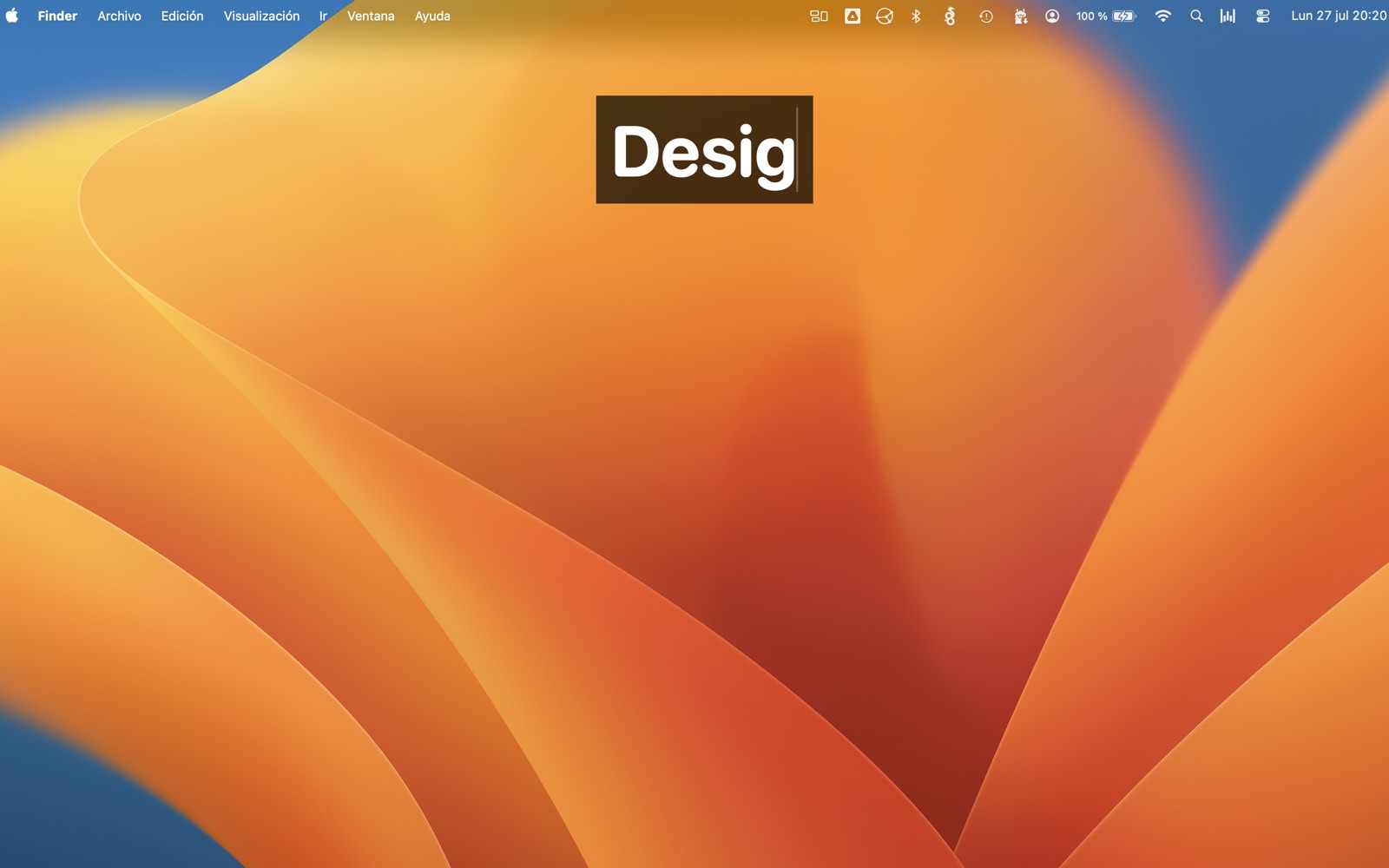
Task: Click the 100 % battery percentage text
Action: 1091,16
